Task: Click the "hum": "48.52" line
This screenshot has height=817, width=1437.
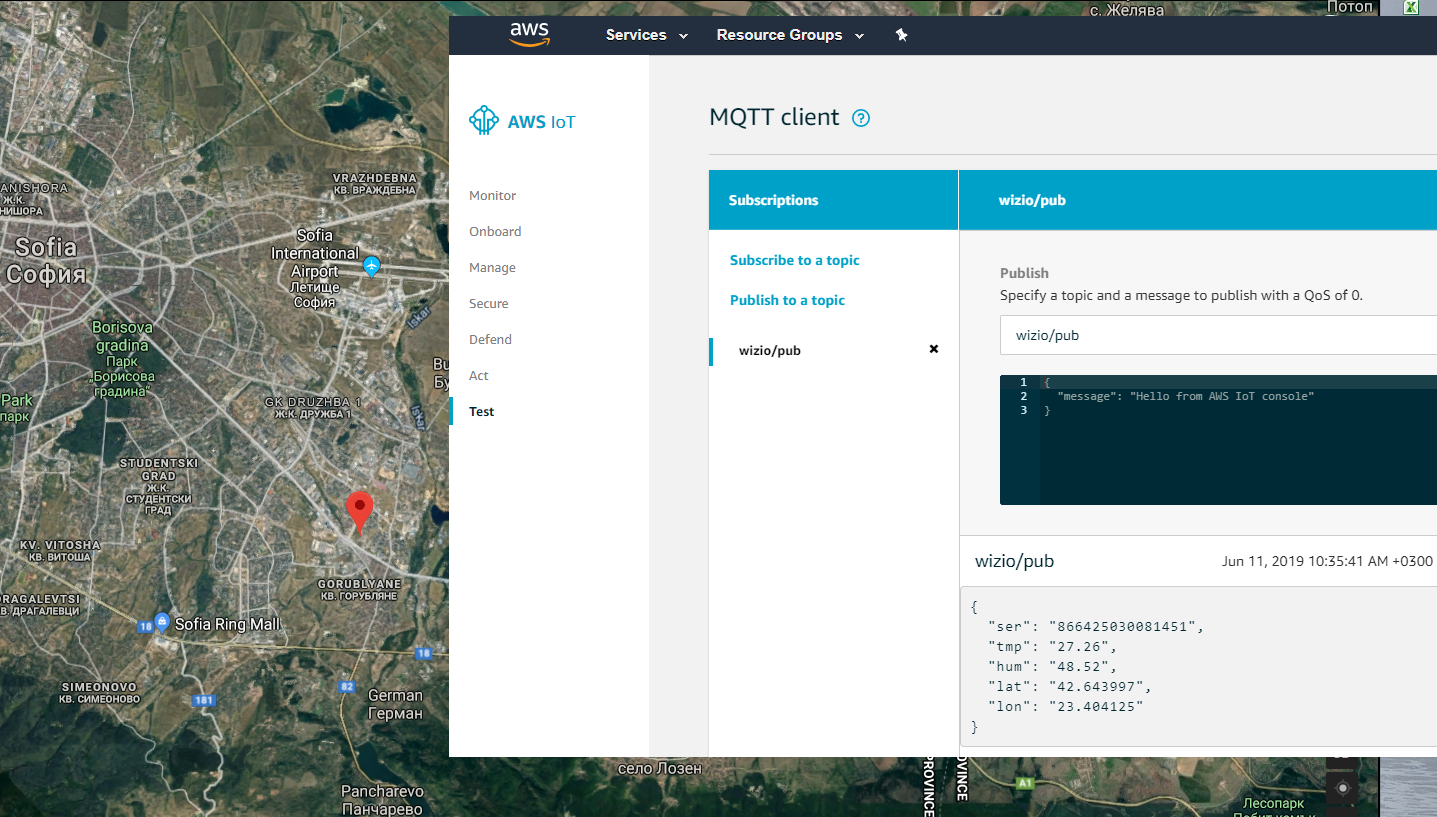Action: (x=1053, y=667)
